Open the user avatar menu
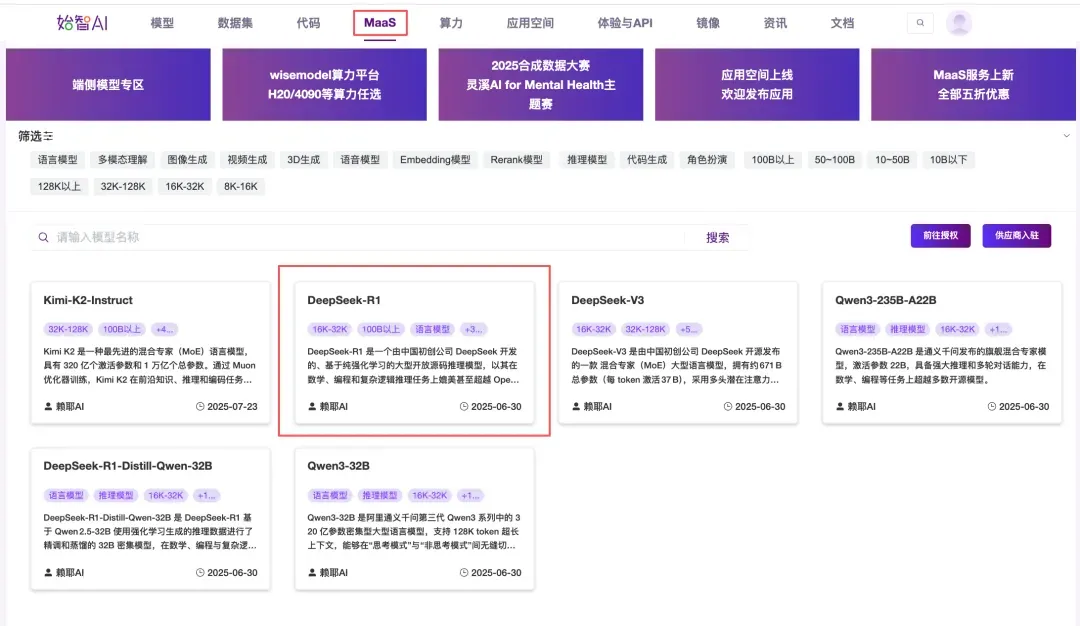 pyautogui.click(x=959, y=23)
